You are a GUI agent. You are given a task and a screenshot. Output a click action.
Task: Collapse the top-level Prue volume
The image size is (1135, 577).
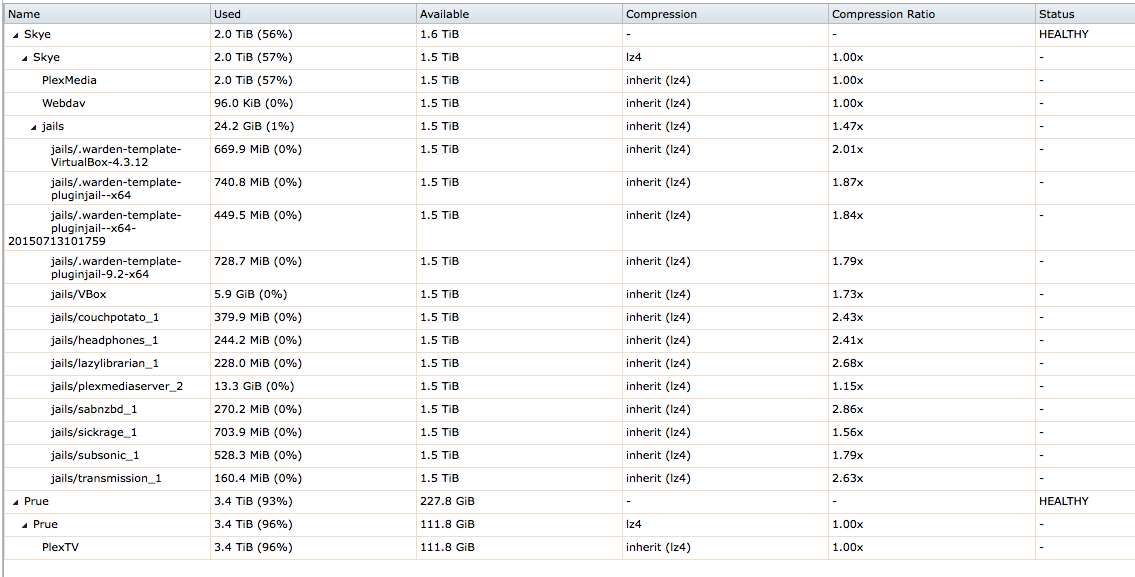pyautogui.click(x=16, y=501)
